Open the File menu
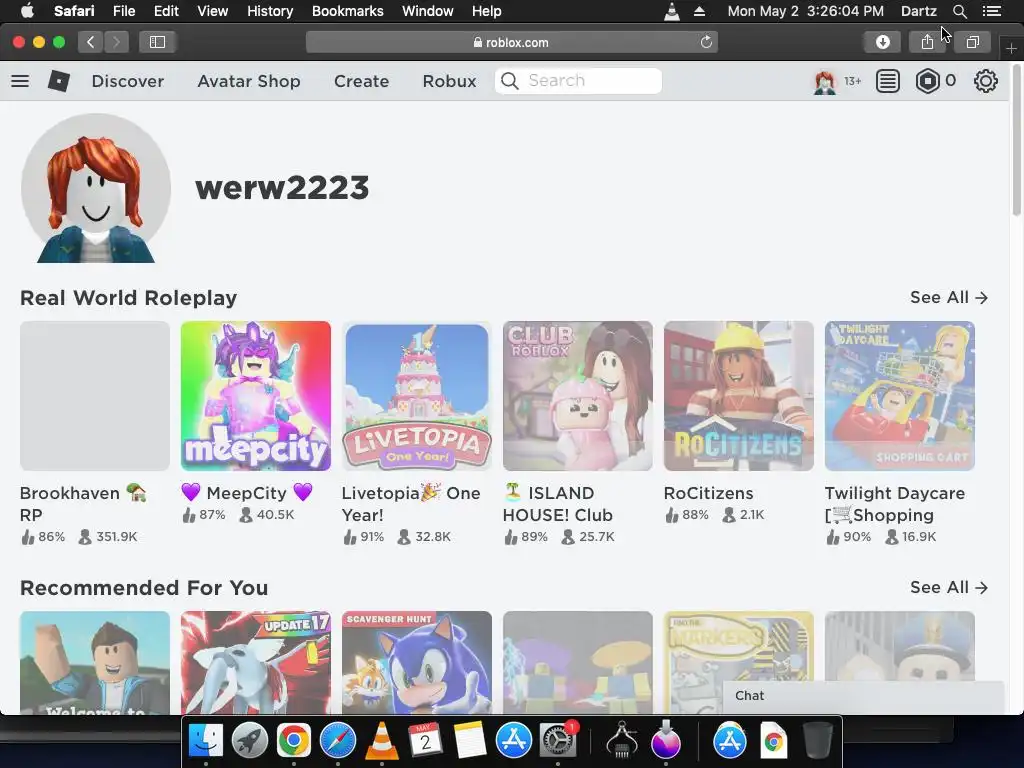The width and height of the screenshot is (1024, 768). coord(123,11)
